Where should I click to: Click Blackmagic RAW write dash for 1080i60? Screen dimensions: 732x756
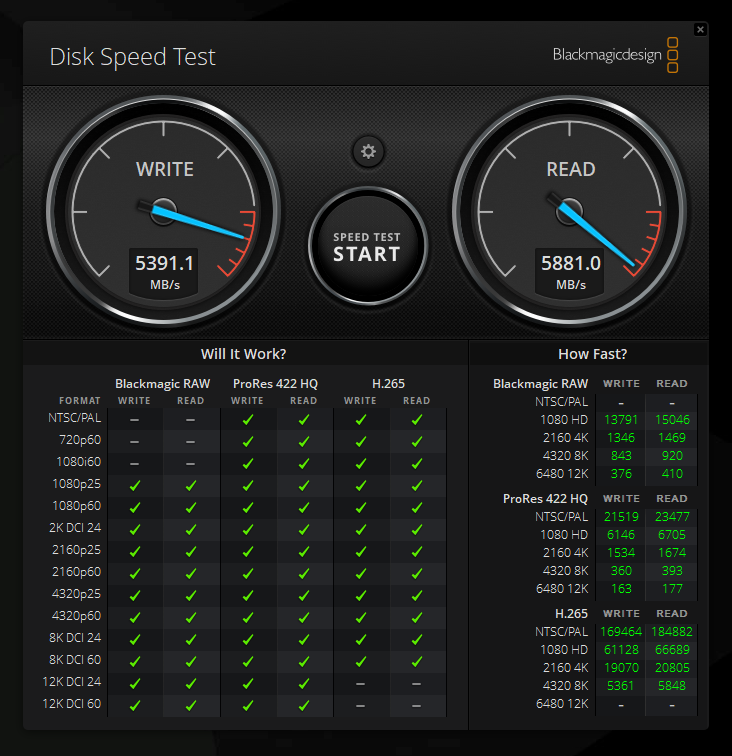[134, 463]
